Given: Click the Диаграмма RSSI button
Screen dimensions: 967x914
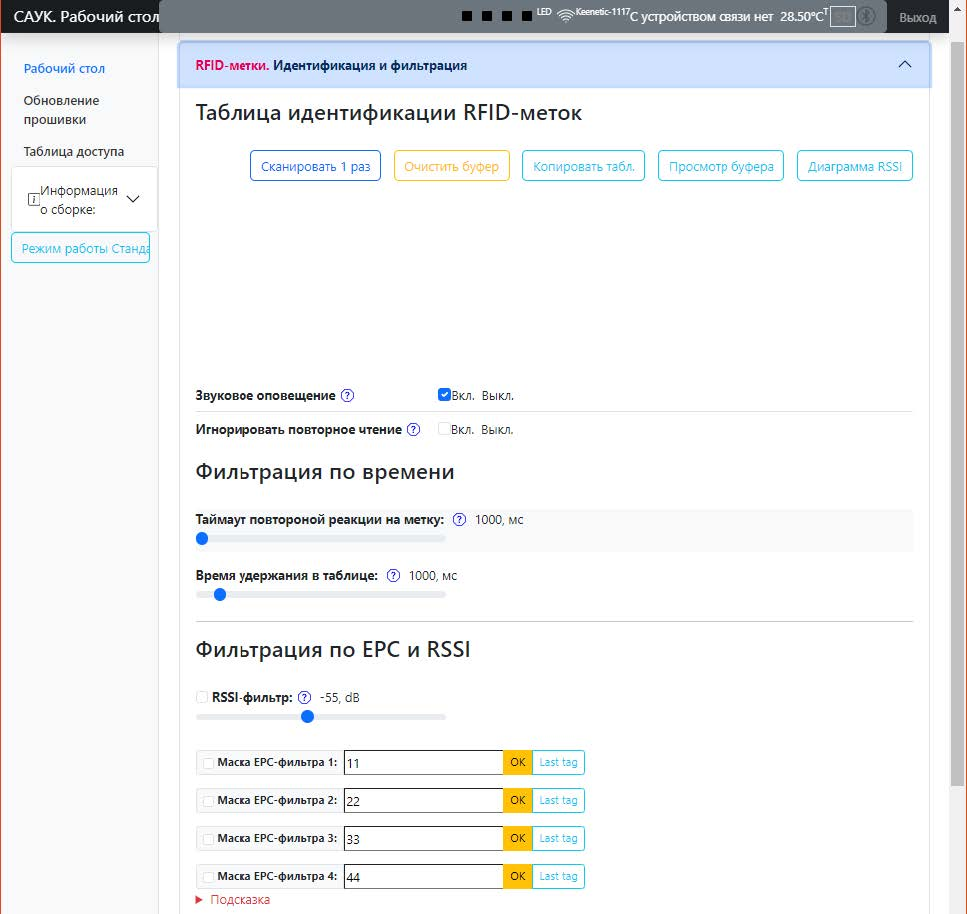Looking at the screenshot, I should [854, 167].
